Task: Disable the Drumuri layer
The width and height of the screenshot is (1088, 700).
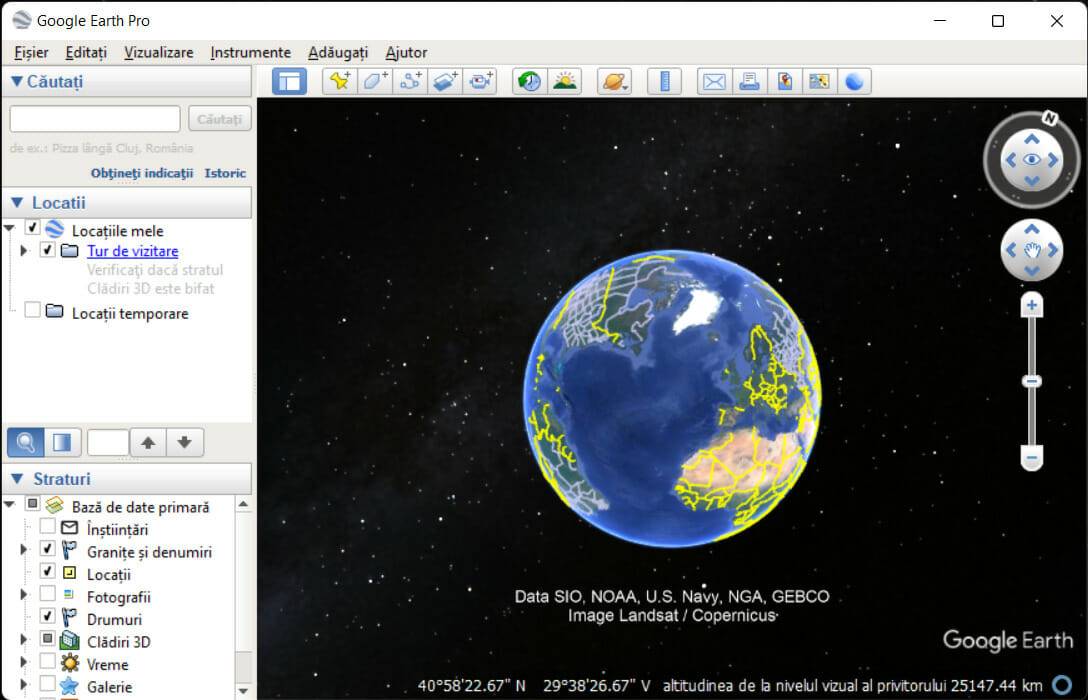Action: [x=47, y=618]
